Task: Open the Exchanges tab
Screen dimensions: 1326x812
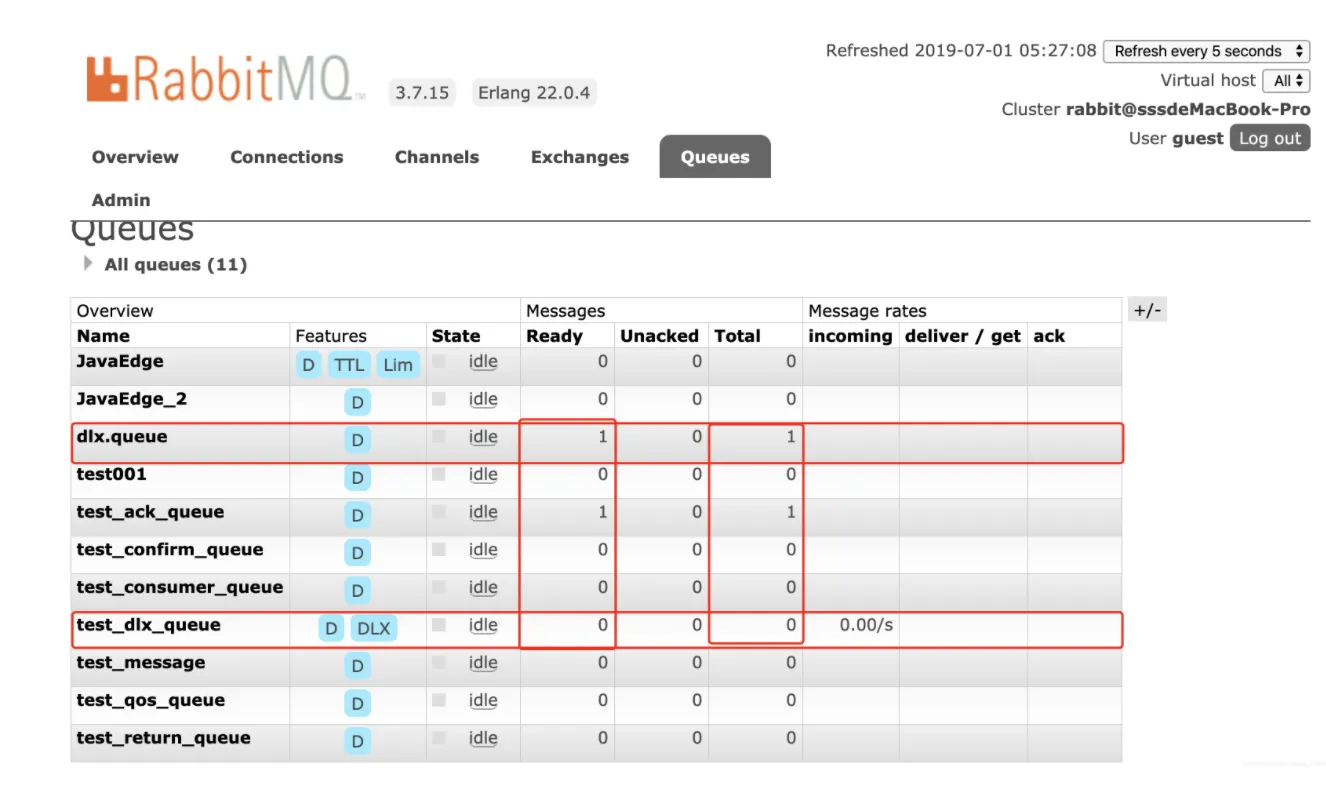Action: click(x=580, y=157)
